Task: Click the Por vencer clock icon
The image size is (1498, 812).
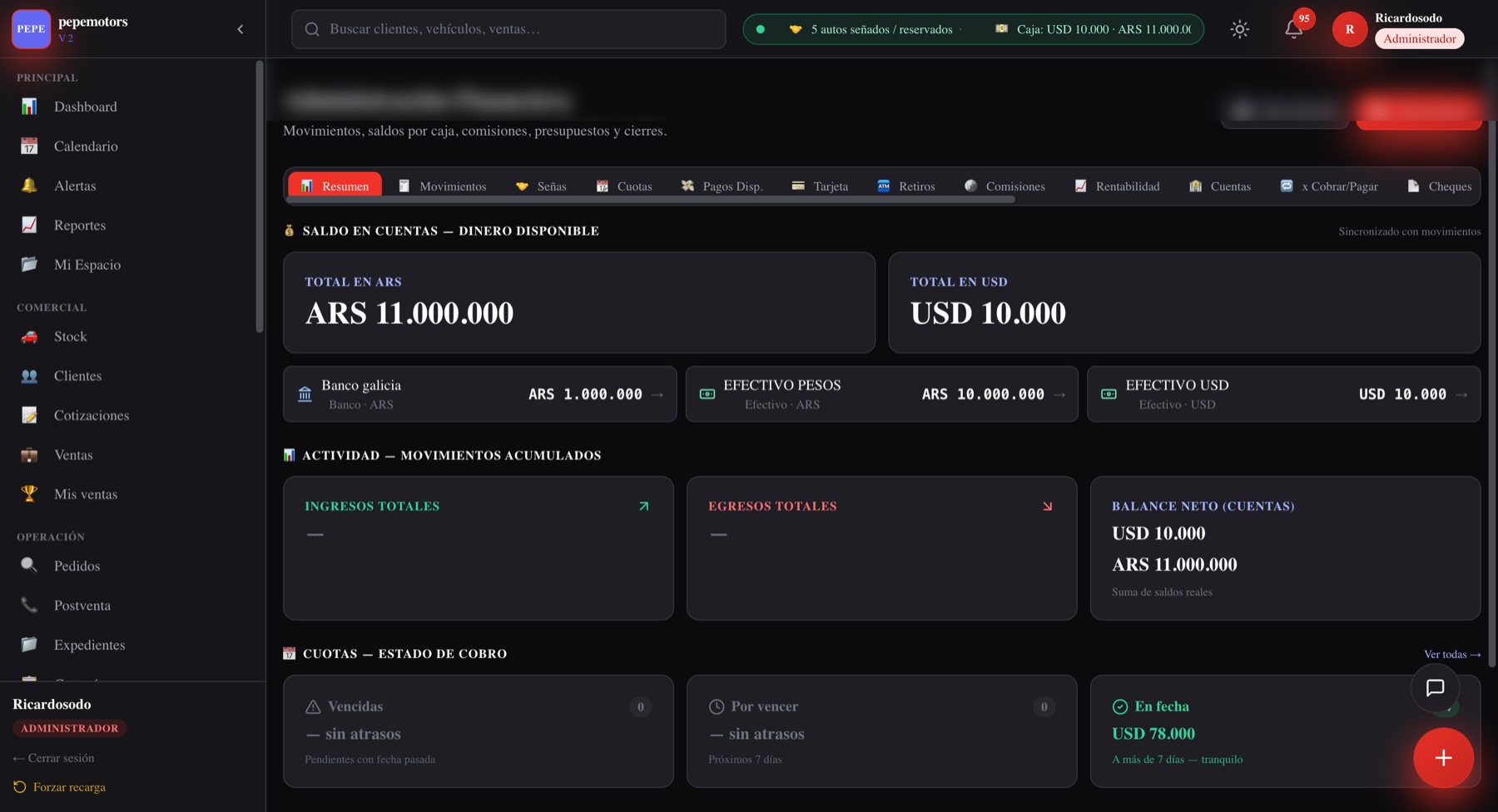Action: click(717, 706)
